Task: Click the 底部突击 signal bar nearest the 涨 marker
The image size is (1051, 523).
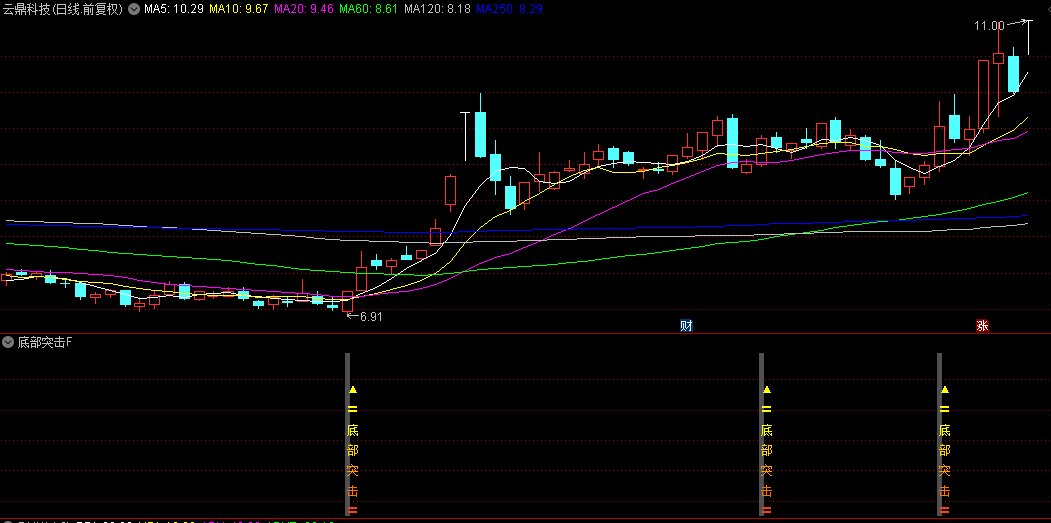Action: click(x=940, y=434)
